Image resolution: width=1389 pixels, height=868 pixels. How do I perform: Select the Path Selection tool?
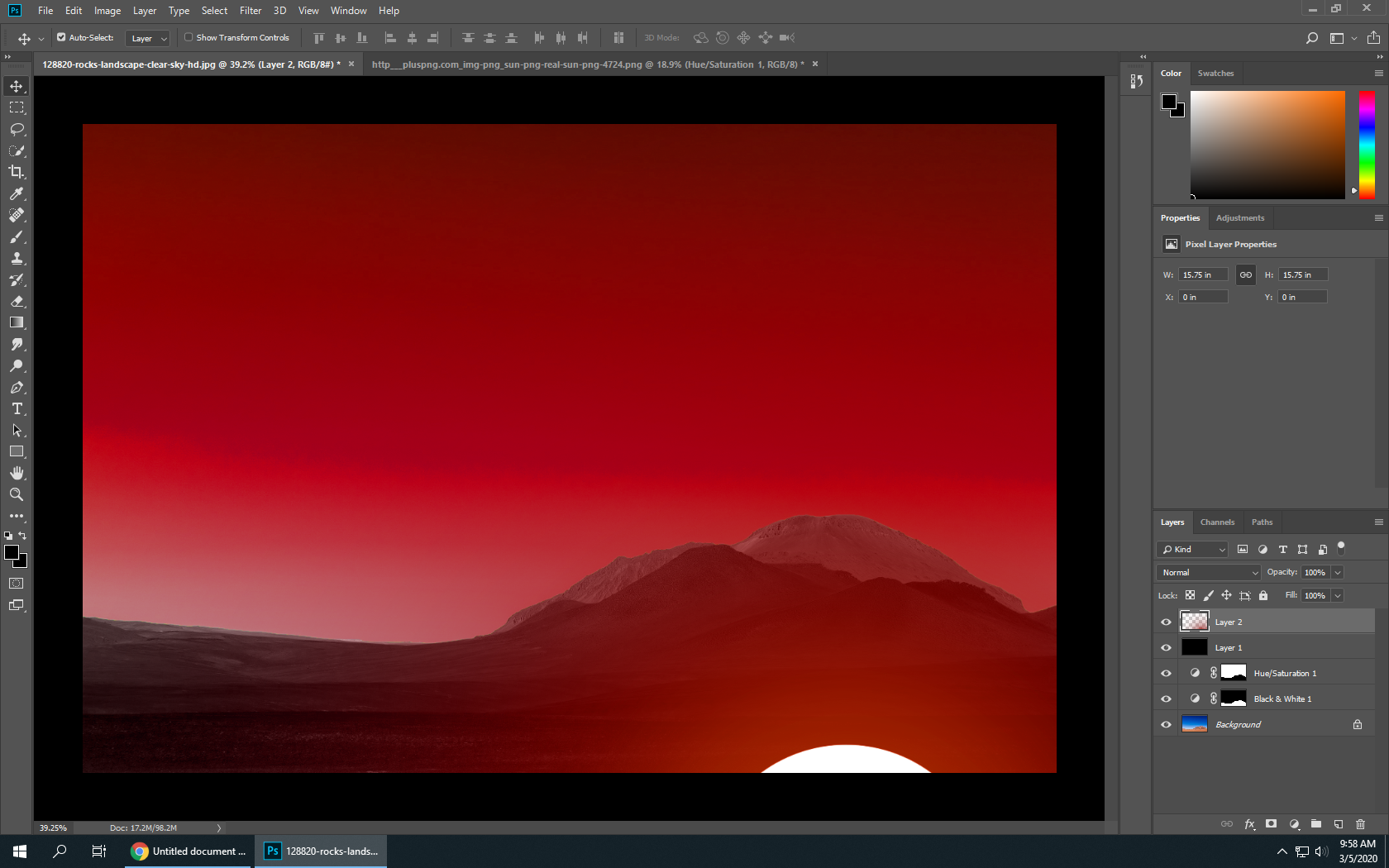click(x=17, y=430)
